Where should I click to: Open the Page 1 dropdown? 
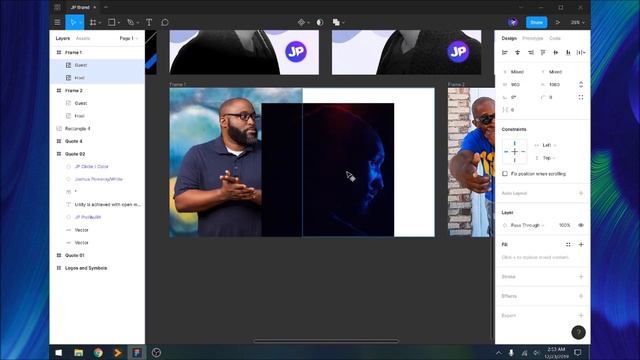(129, 38)
